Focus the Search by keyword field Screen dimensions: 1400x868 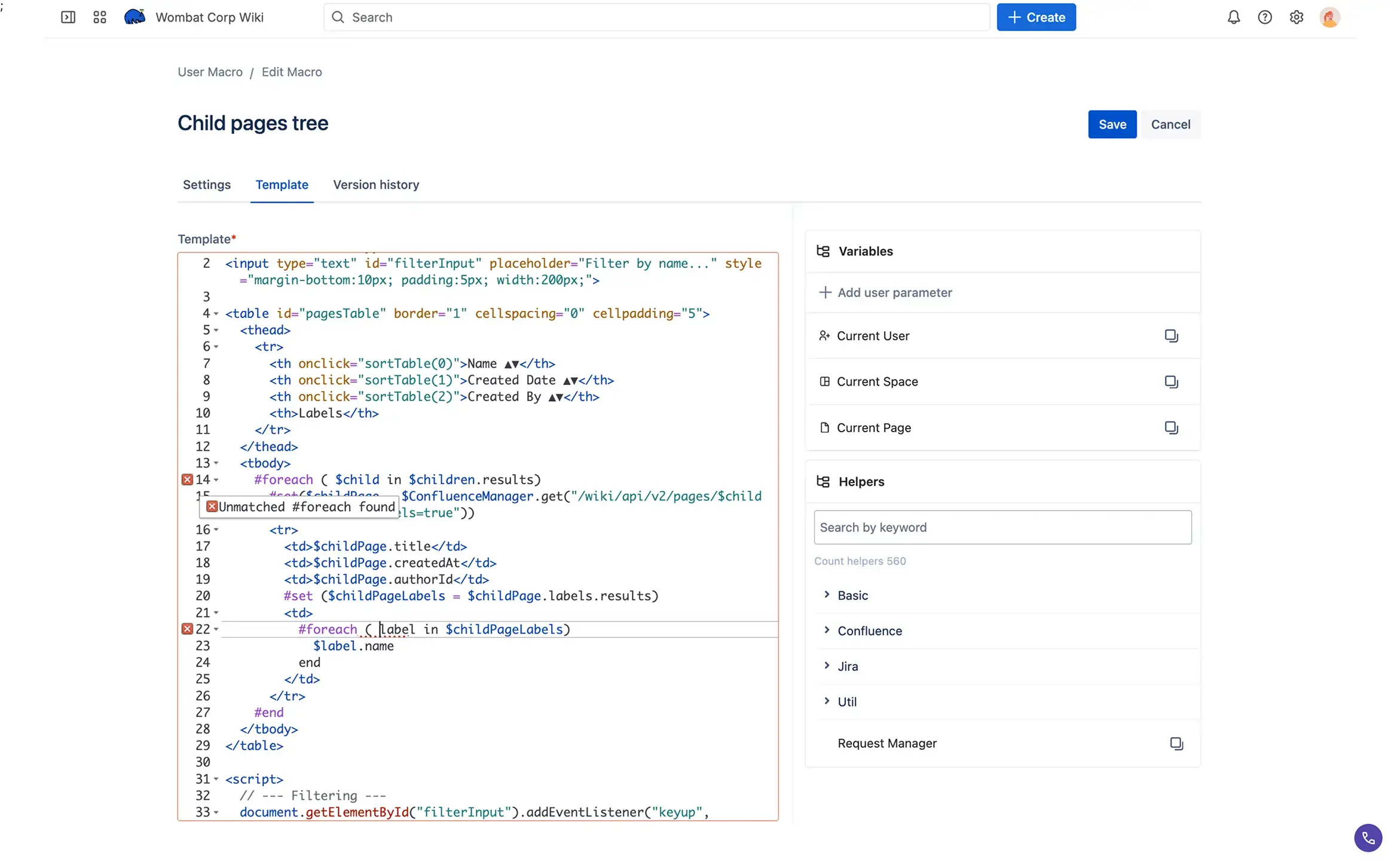(x=1002, y=527)
